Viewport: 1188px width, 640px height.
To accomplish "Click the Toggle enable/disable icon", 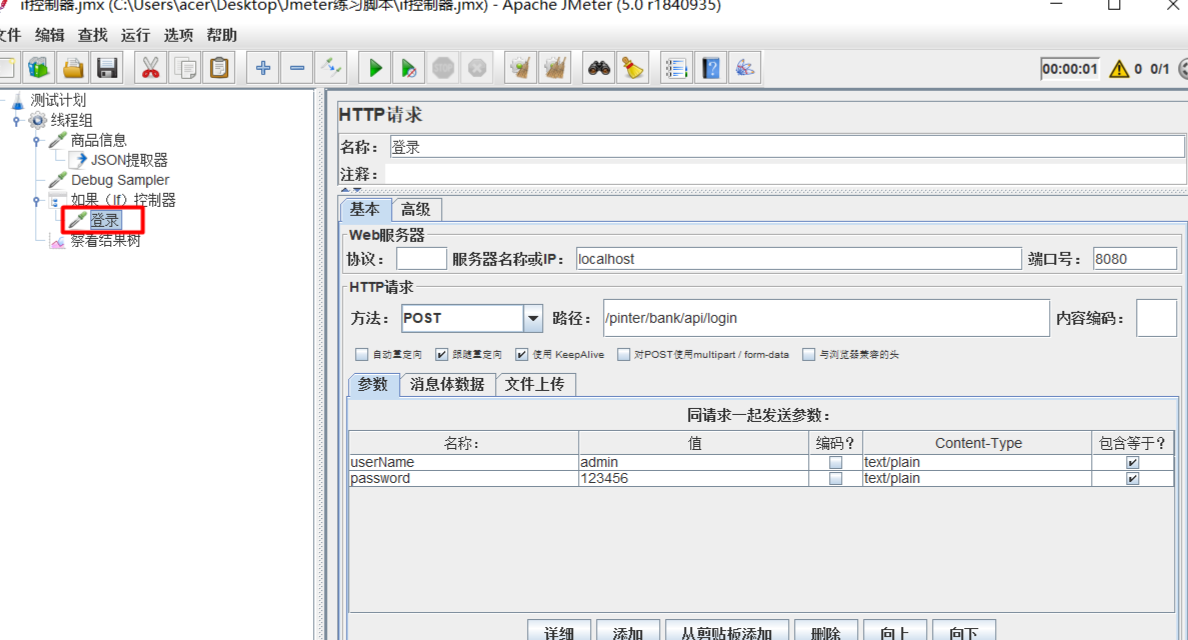I will [331, 68].
